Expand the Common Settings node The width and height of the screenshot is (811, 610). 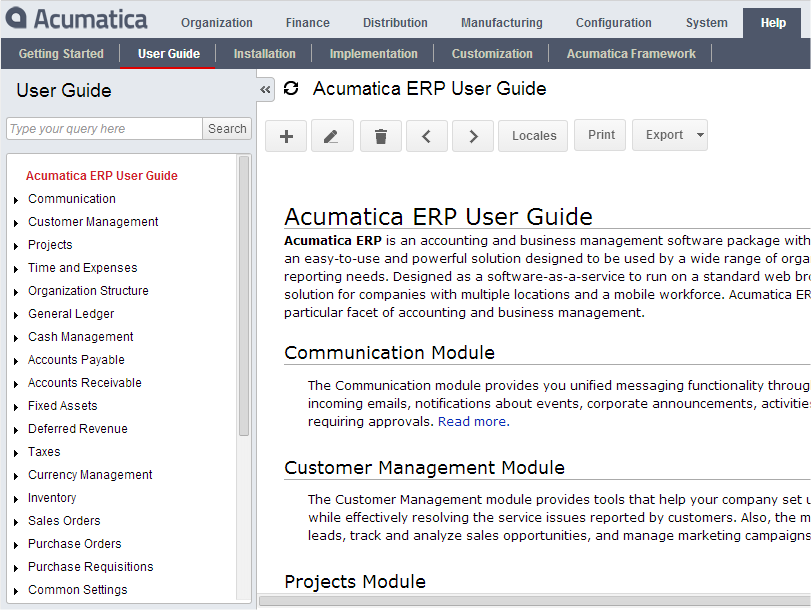[16, 591]
